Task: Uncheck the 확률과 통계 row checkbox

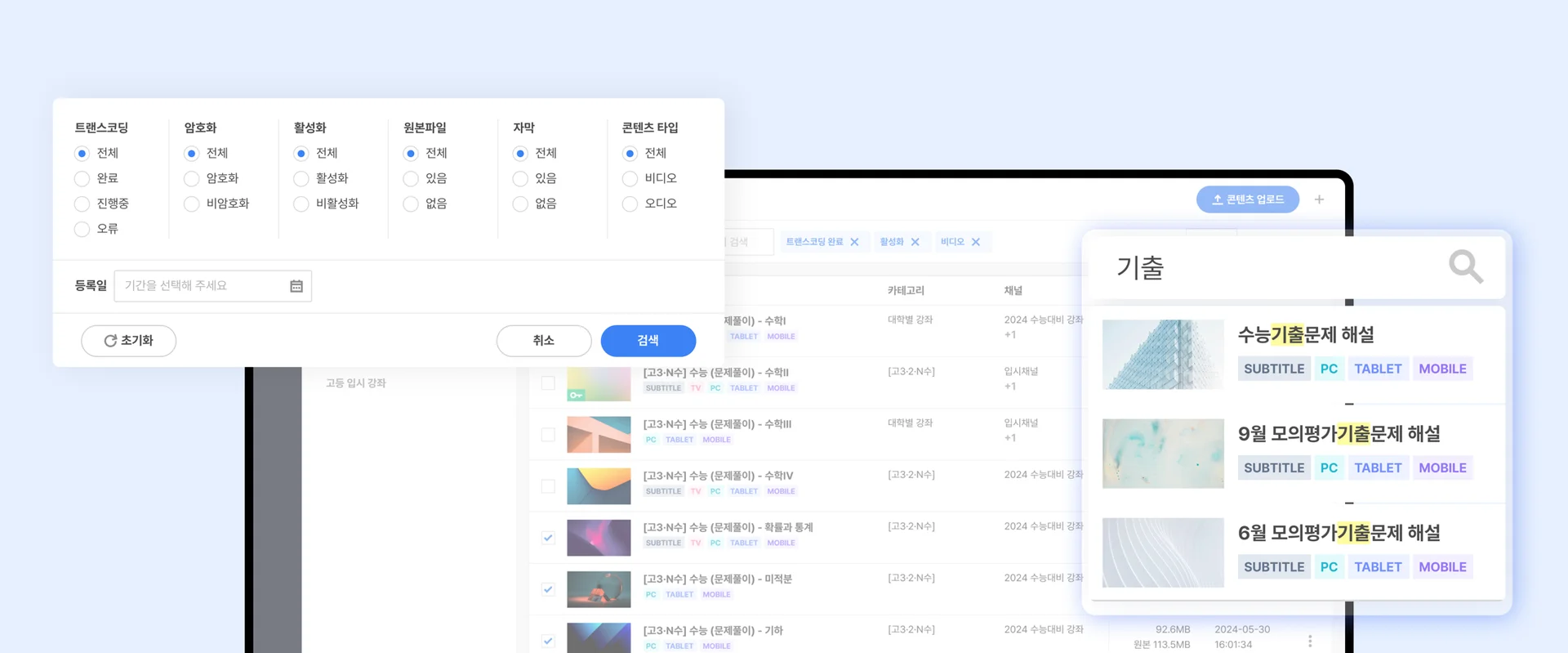Action: pyautogui.click(x=548, y=538)
